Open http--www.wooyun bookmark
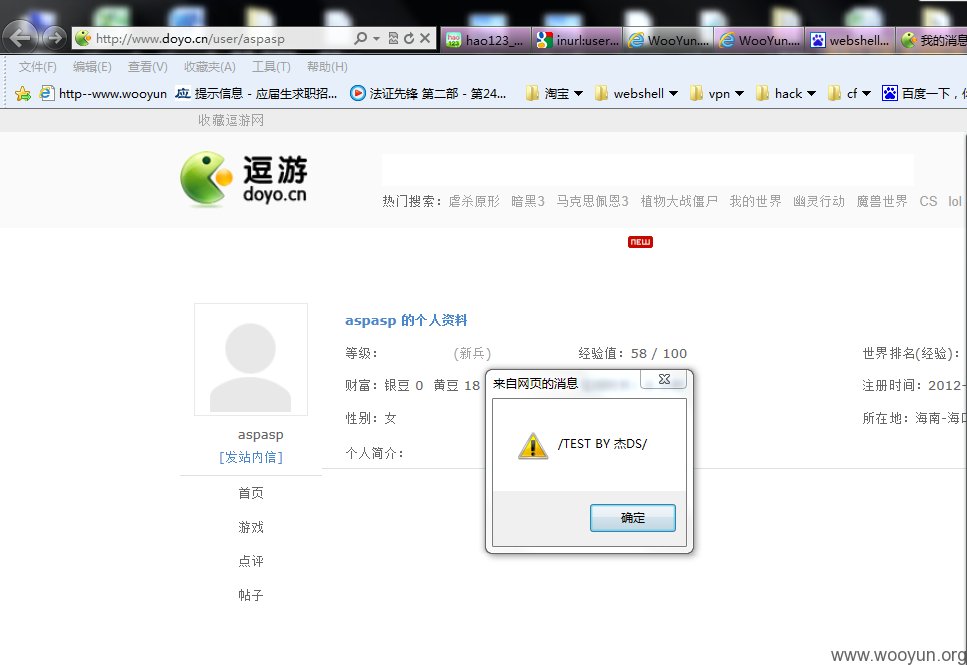The height and width of the screenshot is (665, 967). (103, 94)
